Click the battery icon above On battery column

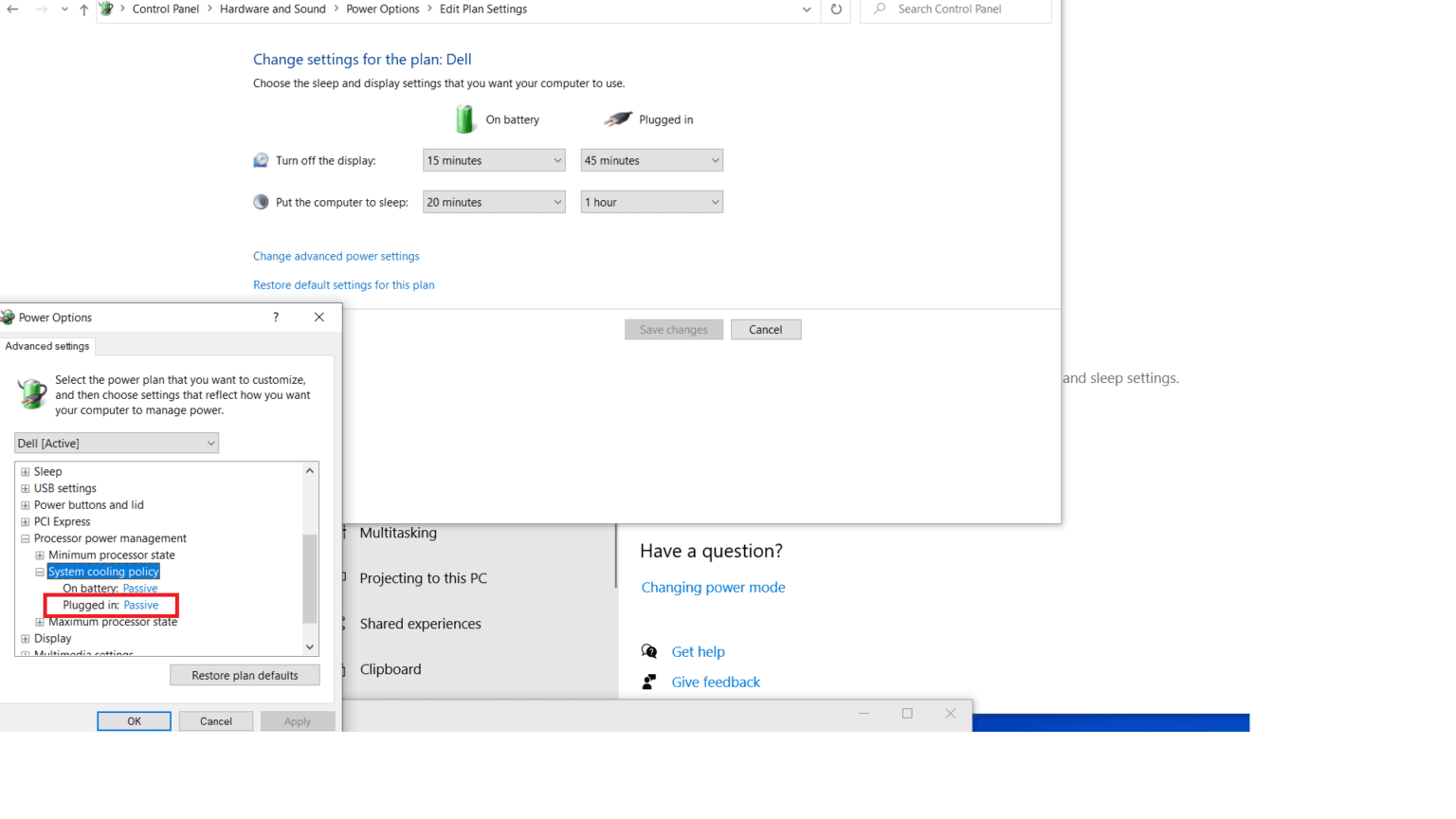click(465, 118)
